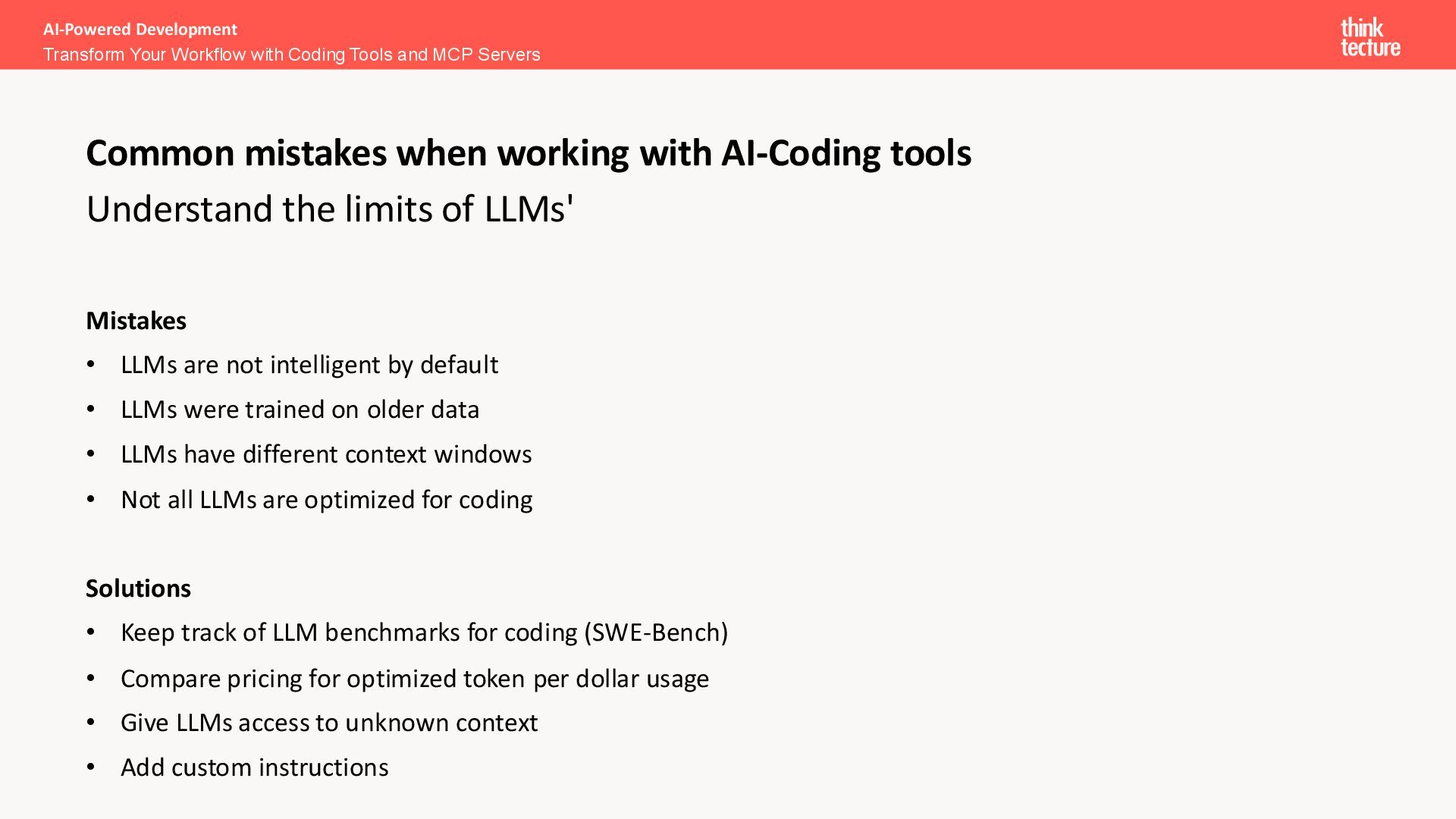Click the 'Solutions' section heading
Image resolution: width=1456 pixels, height=819 pixels.
coord(138,588)
